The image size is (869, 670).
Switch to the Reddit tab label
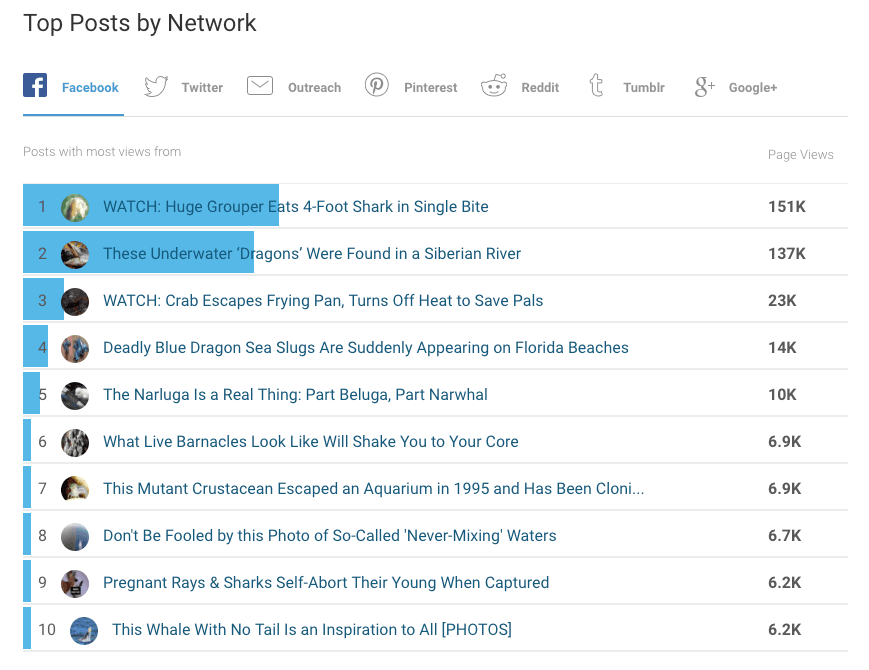[x=540, y=88]
